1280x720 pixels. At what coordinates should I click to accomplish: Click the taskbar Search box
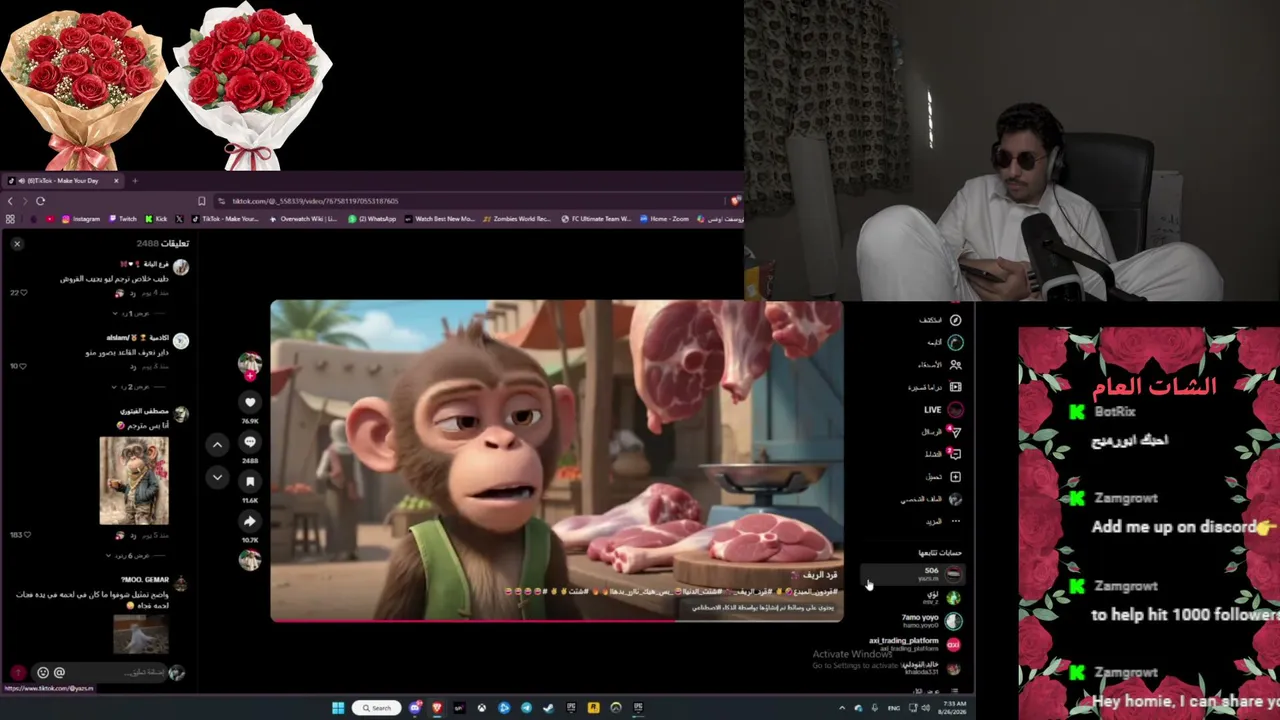pyautogui.click(x=377, y=708)
